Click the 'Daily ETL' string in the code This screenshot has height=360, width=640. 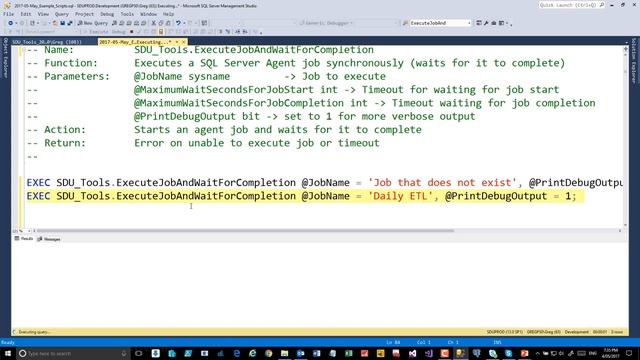pos(400,196)
